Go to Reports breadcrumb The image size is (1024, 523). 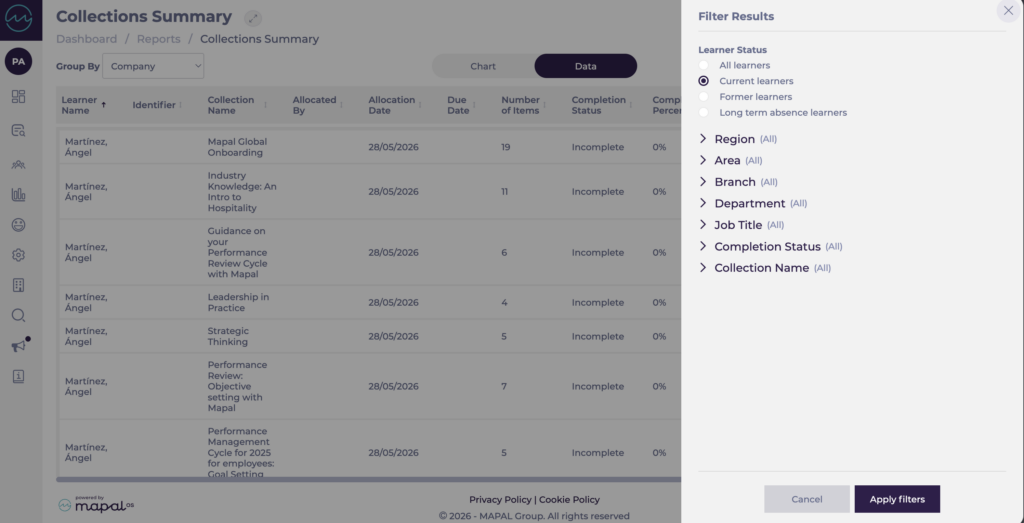[159, 39]
